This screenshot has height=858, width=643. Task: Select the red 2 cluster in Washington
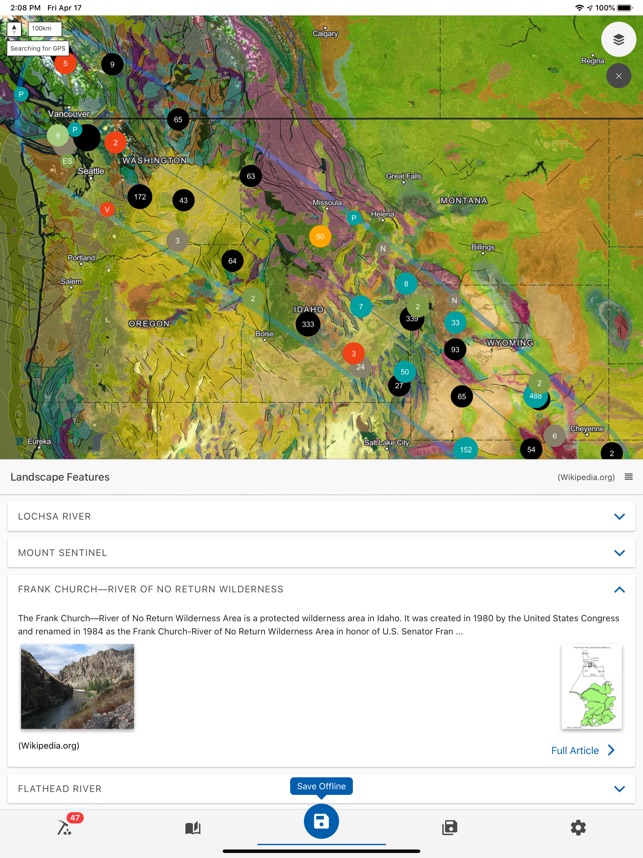coord(115,143)
